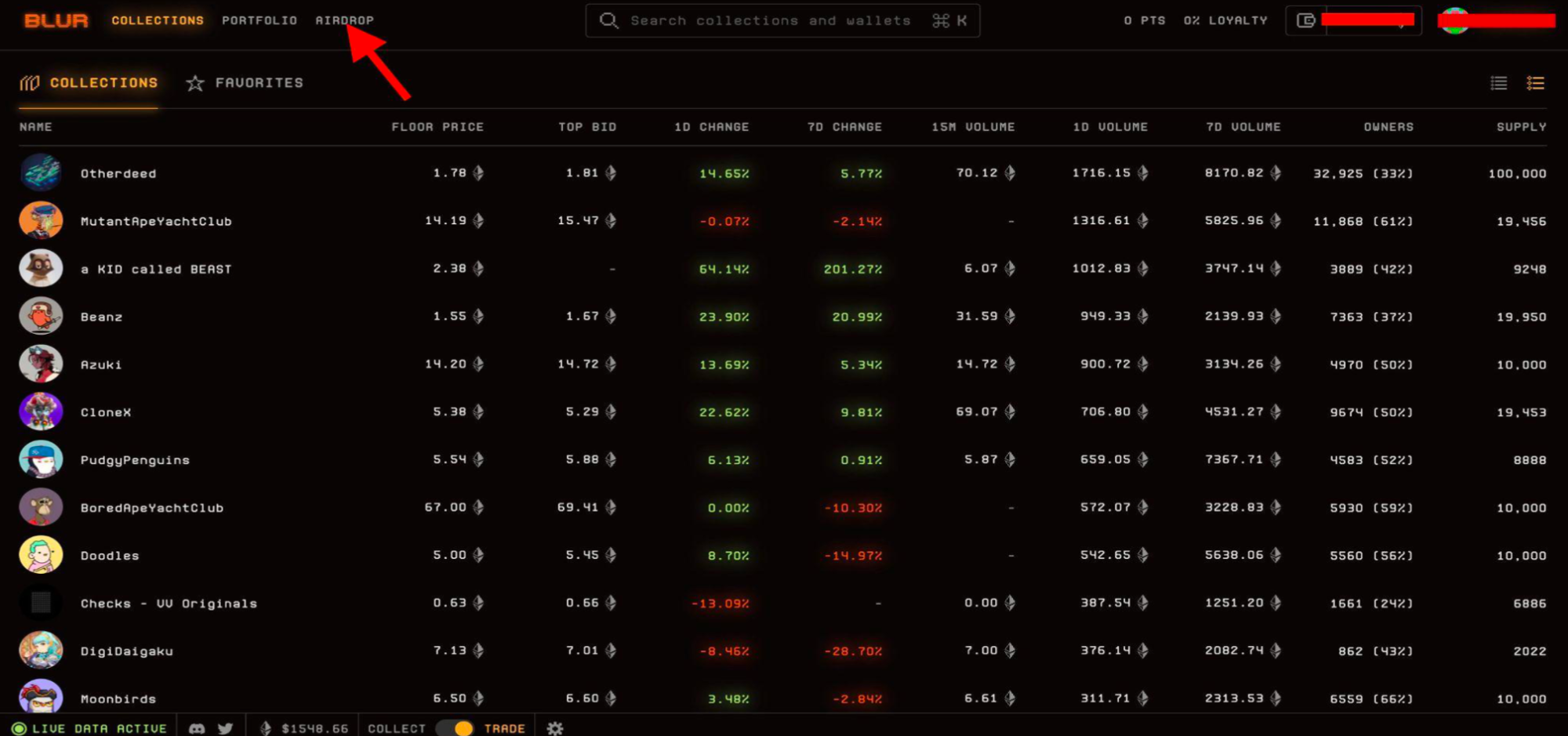The image size is (1568, 736).
Task: Switch to detailed list view icon
Action: [1535, 83]
